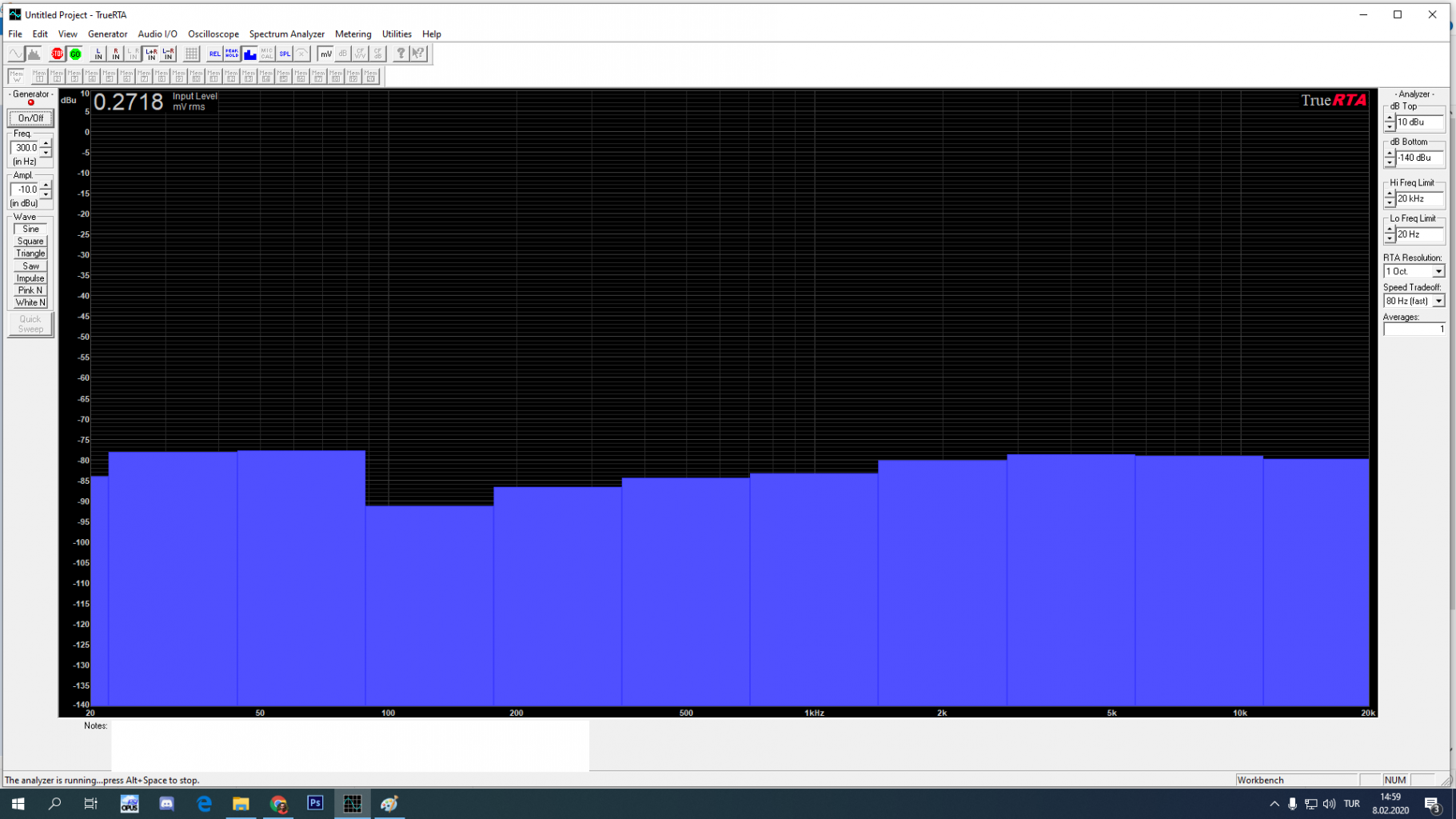
Task: Select the Sine waveform
Action: pyautogui.click(x=30, y=229)
